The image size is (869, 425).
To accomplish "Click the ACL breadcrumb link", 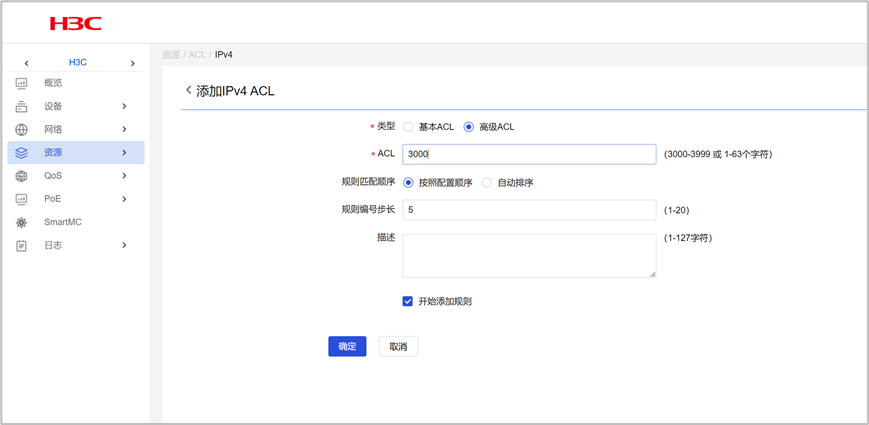I will point(197,54).
